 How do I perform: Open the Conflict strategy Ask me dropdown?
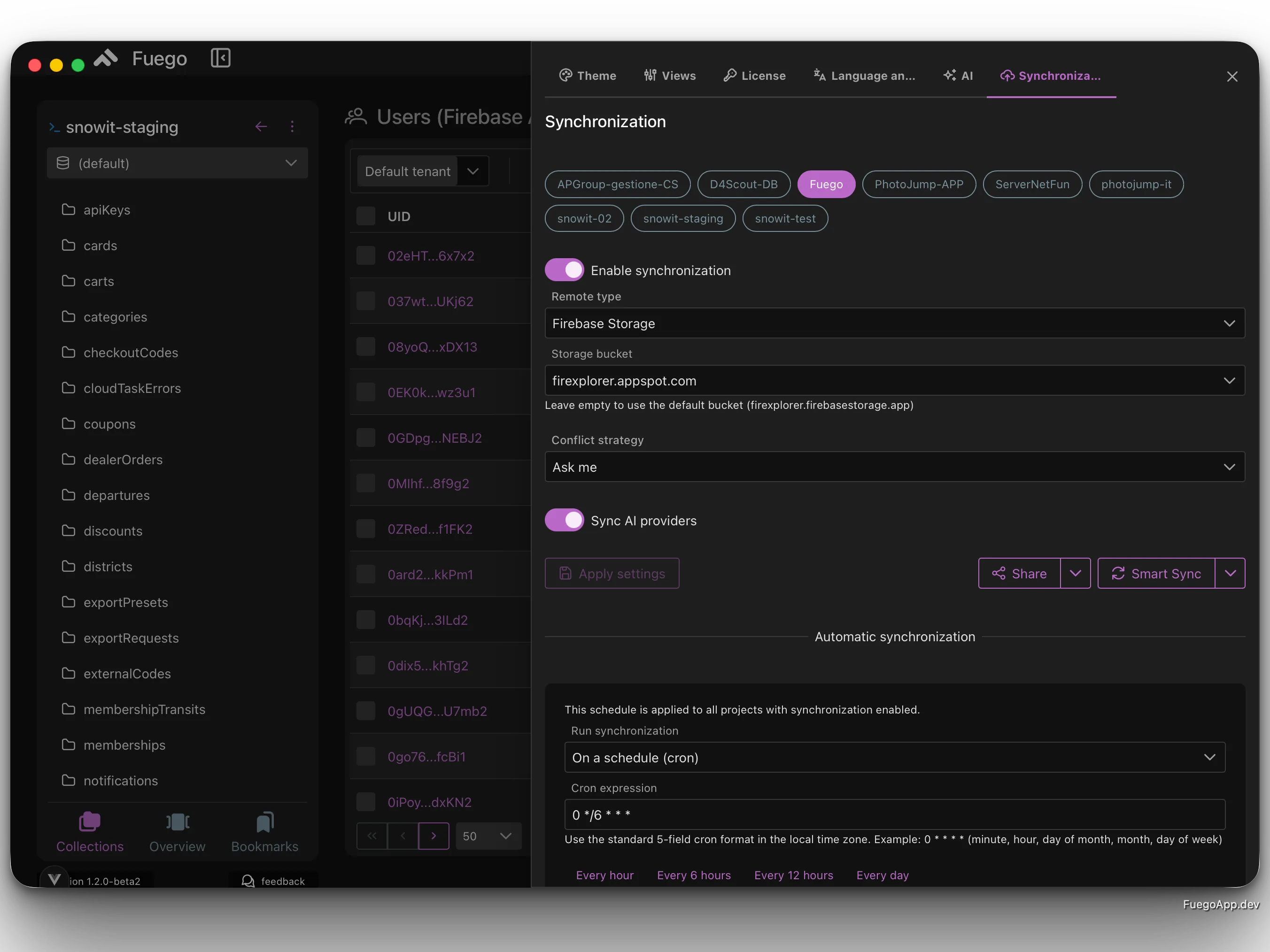[x=895, y=467]
